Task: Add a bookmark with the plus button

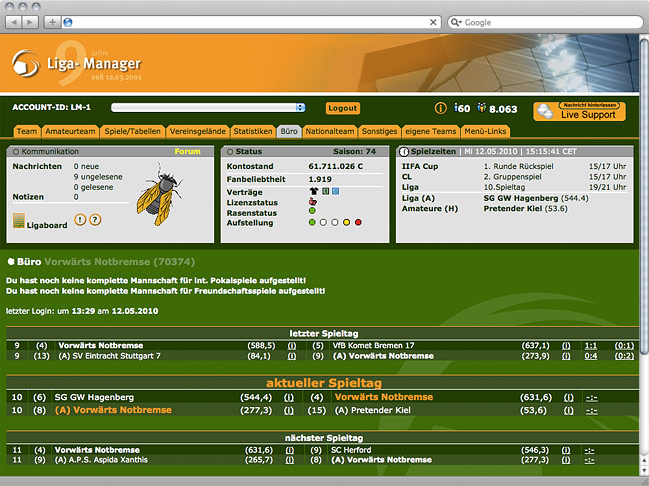Action: click(53, 22)
